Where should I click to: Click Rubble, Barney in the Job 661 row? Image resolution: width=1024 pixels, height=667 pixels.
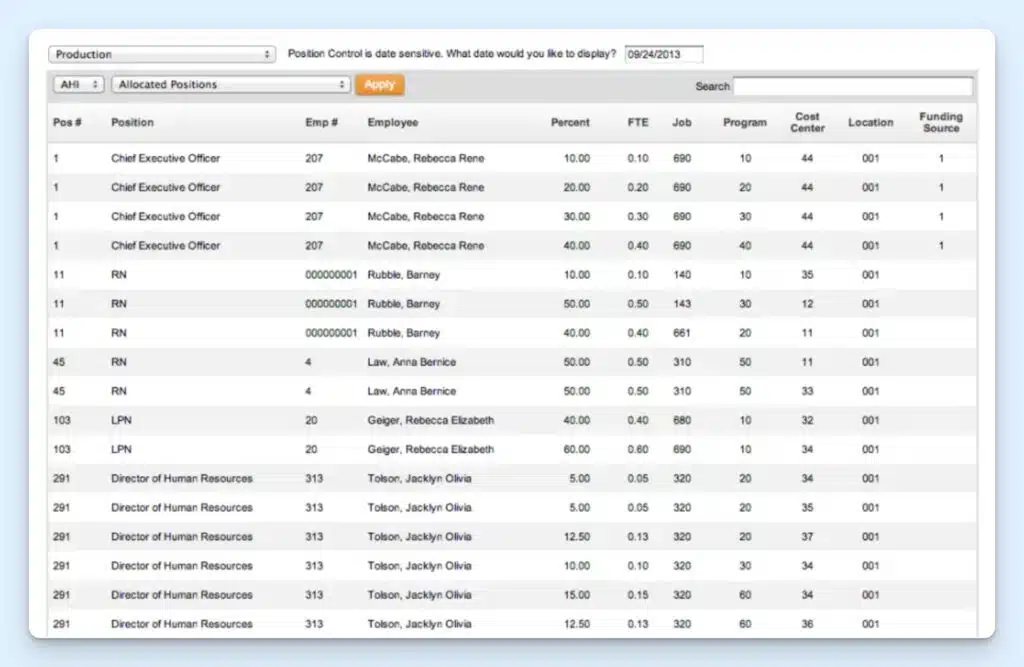coord(404,333)
